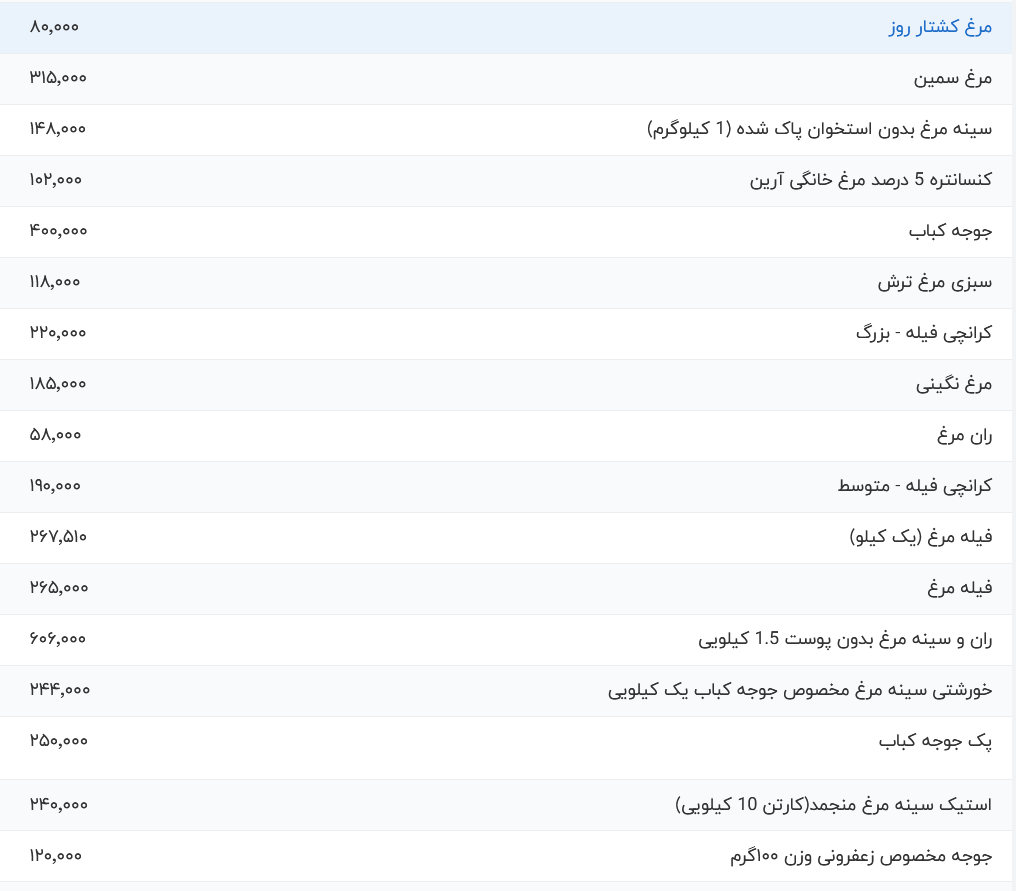Select فیله مرغ (یک کیلو) item

tap(920, 537)
